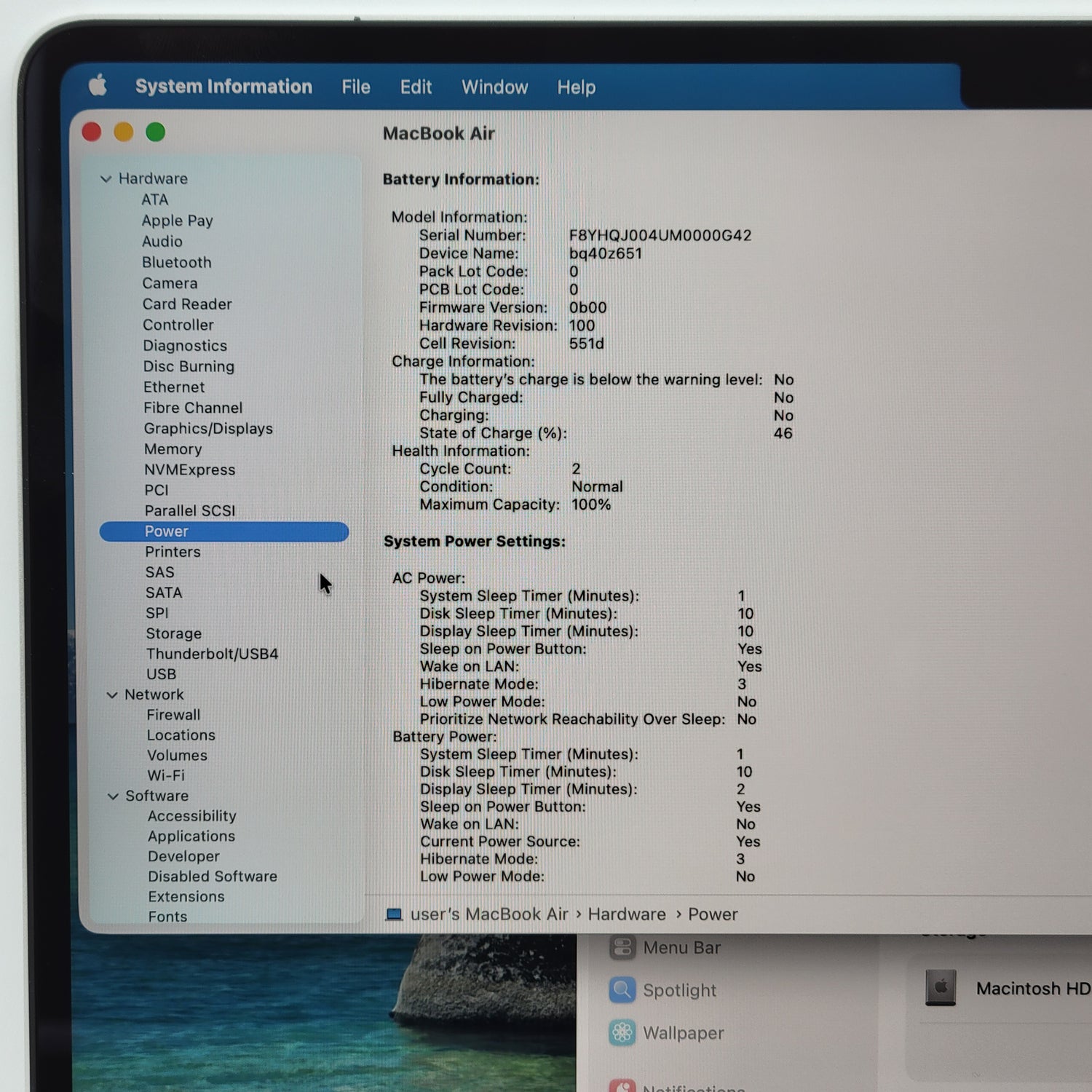This screenshot has height=1092, width=1092.
Task: Open Spotlight settings in System Settings
Action: [x=680, y=991]
